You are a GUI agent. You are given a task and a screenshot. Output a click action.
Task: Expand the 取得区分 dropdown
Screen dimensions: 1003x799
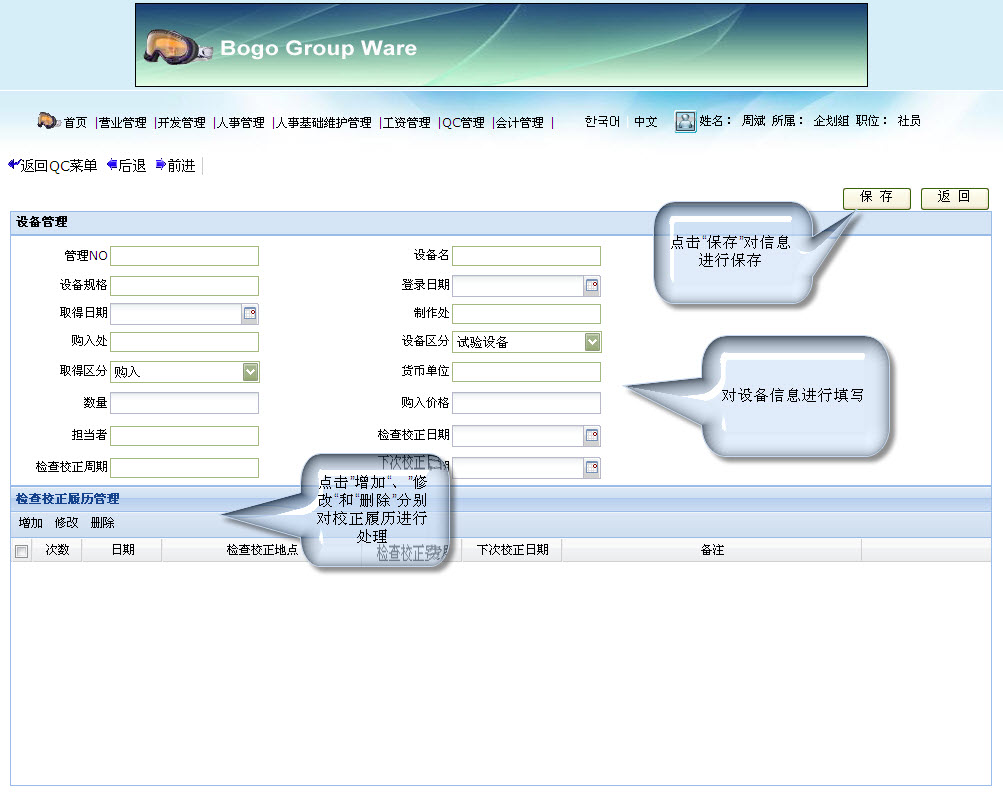(250, 372)
